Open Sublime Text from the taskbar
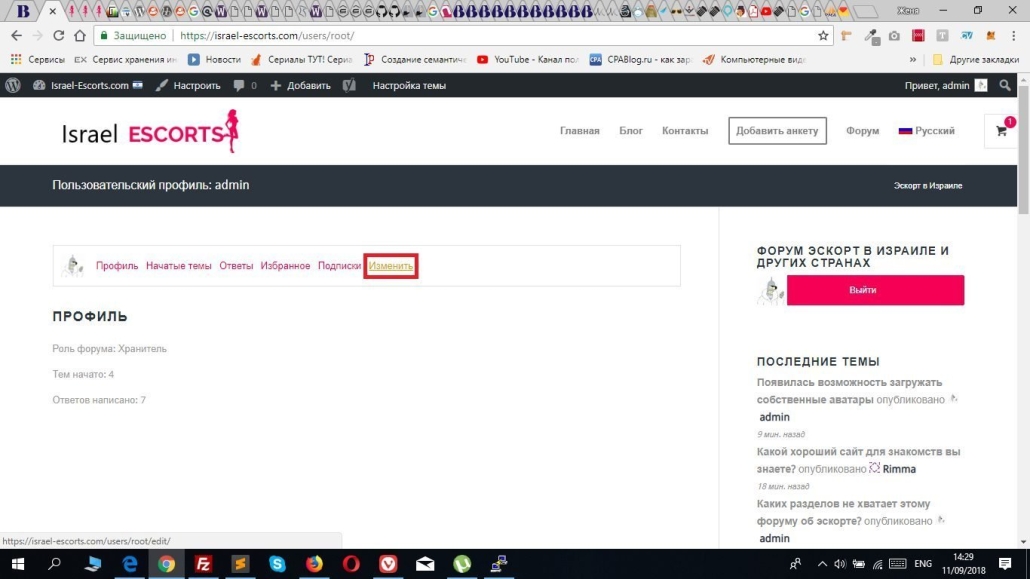The height and width of the screenshot is (579, 1030). click(240, 564)
